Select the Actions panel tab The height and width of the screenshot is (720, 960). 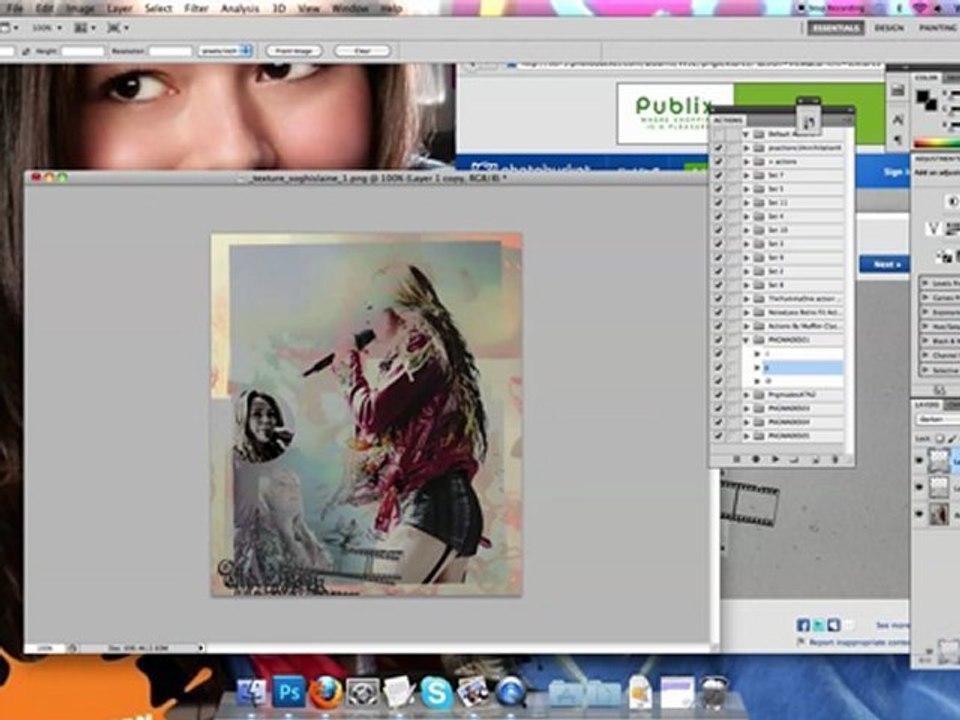729,120
